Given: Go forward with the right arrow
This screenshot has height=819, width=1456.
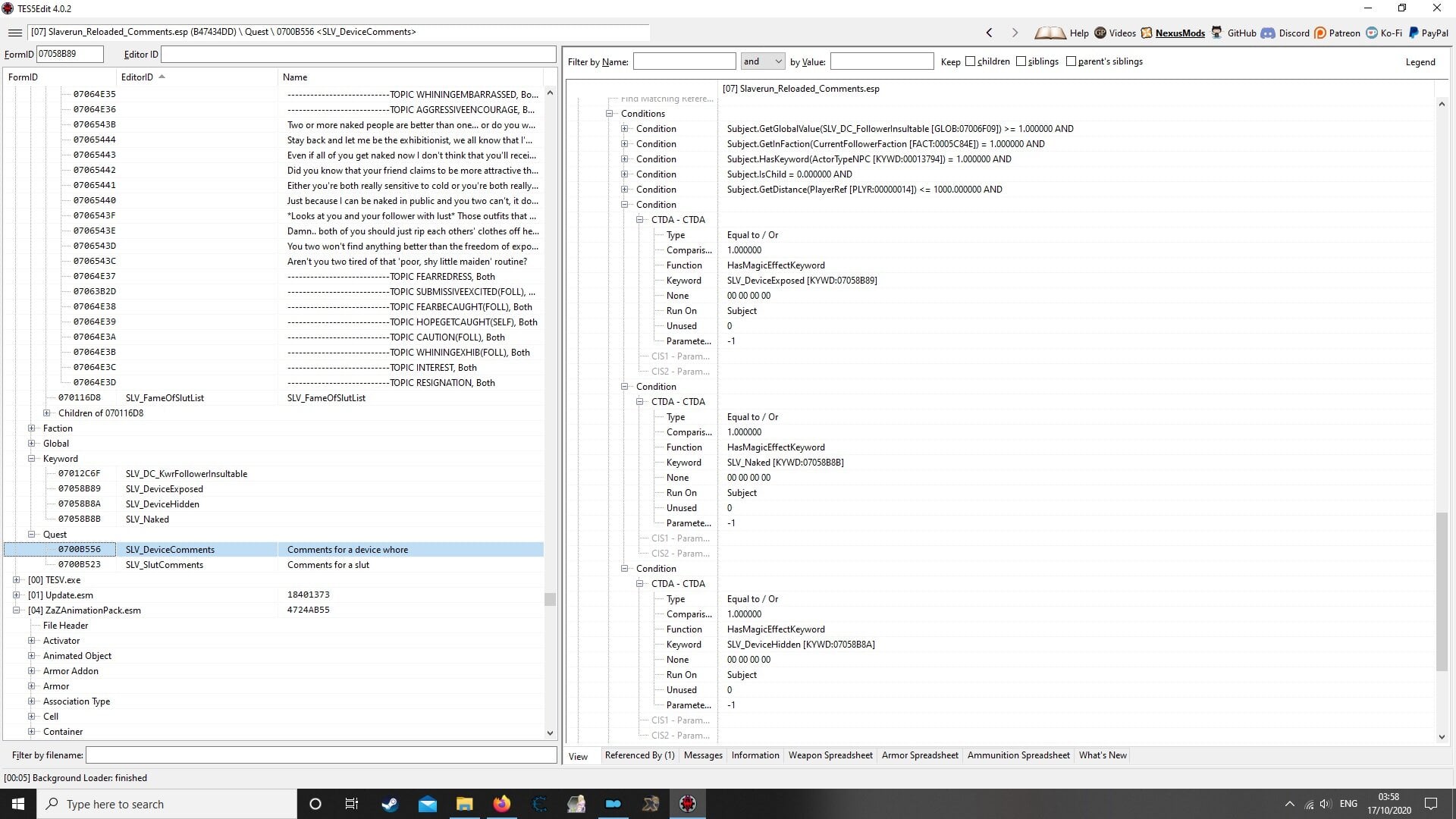Looking at the screenshot, I should 1015,33.
